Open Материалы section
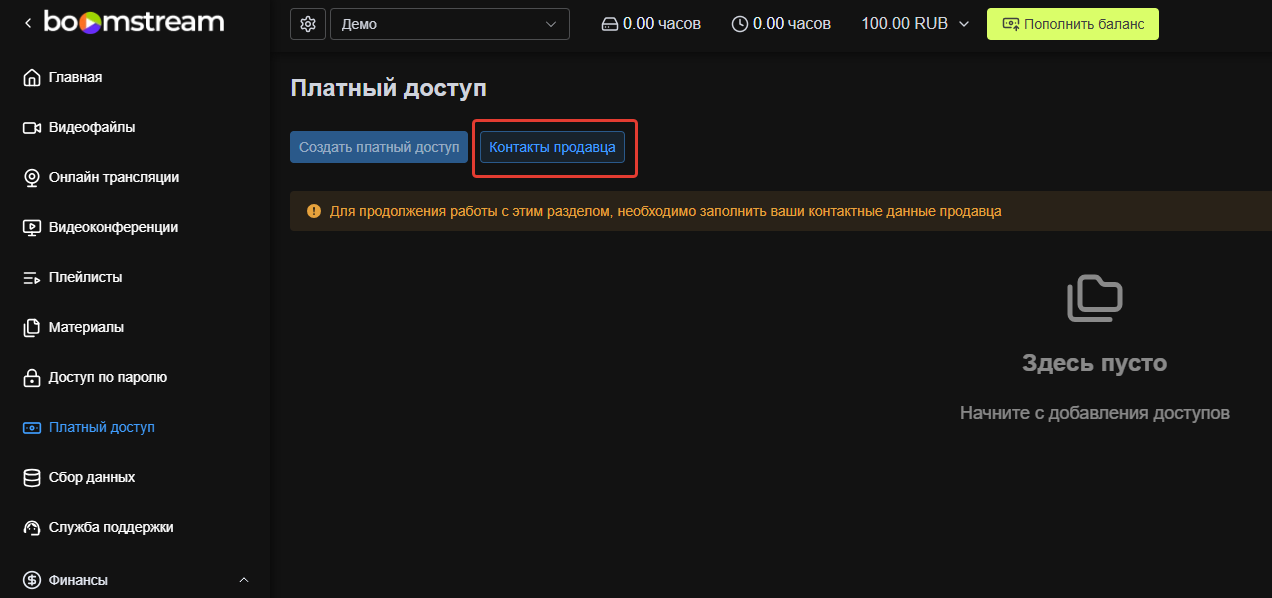This screenshot has height=598, width=1272. click(86, 327)
